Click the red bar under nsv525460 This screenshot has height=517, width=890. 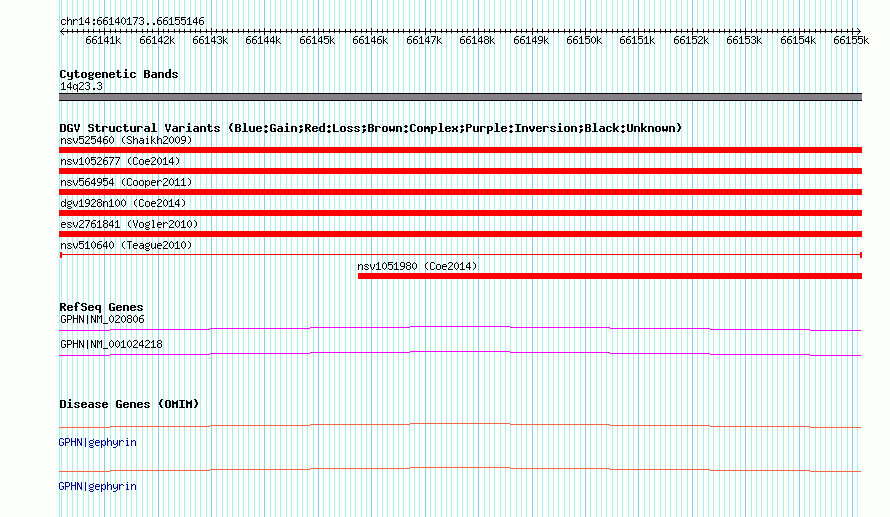pyautogui.click(x=460, y=150)
